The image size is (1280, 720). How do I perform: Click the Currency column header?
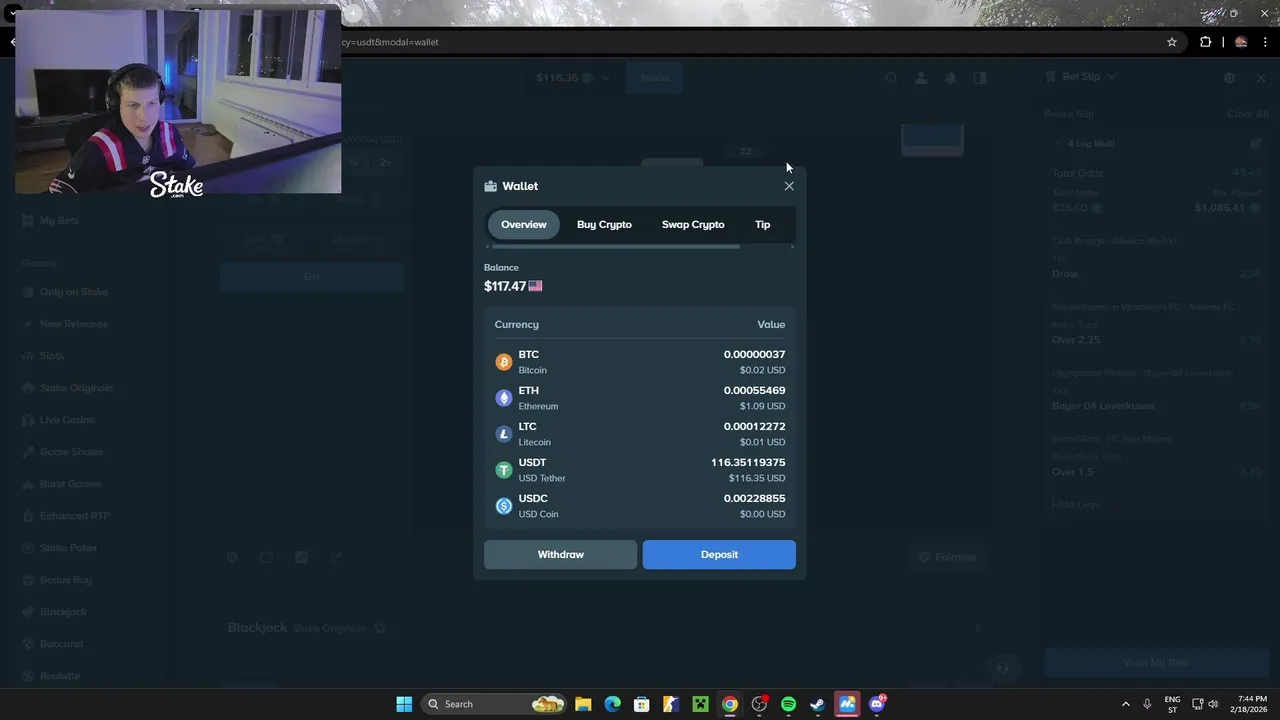pos(517,324)
